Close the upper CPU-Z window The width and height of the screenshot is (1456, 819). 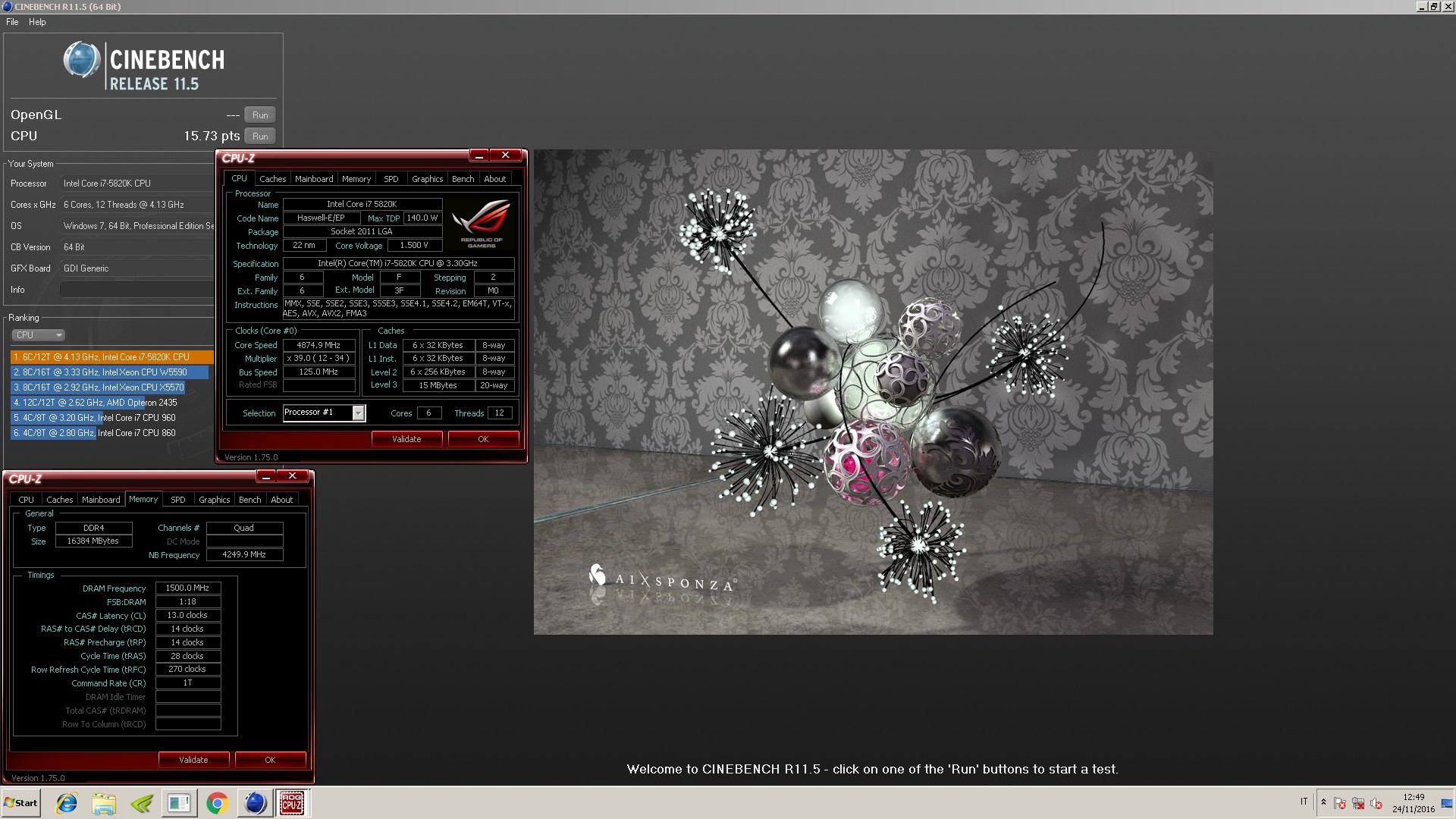point(506,155)
